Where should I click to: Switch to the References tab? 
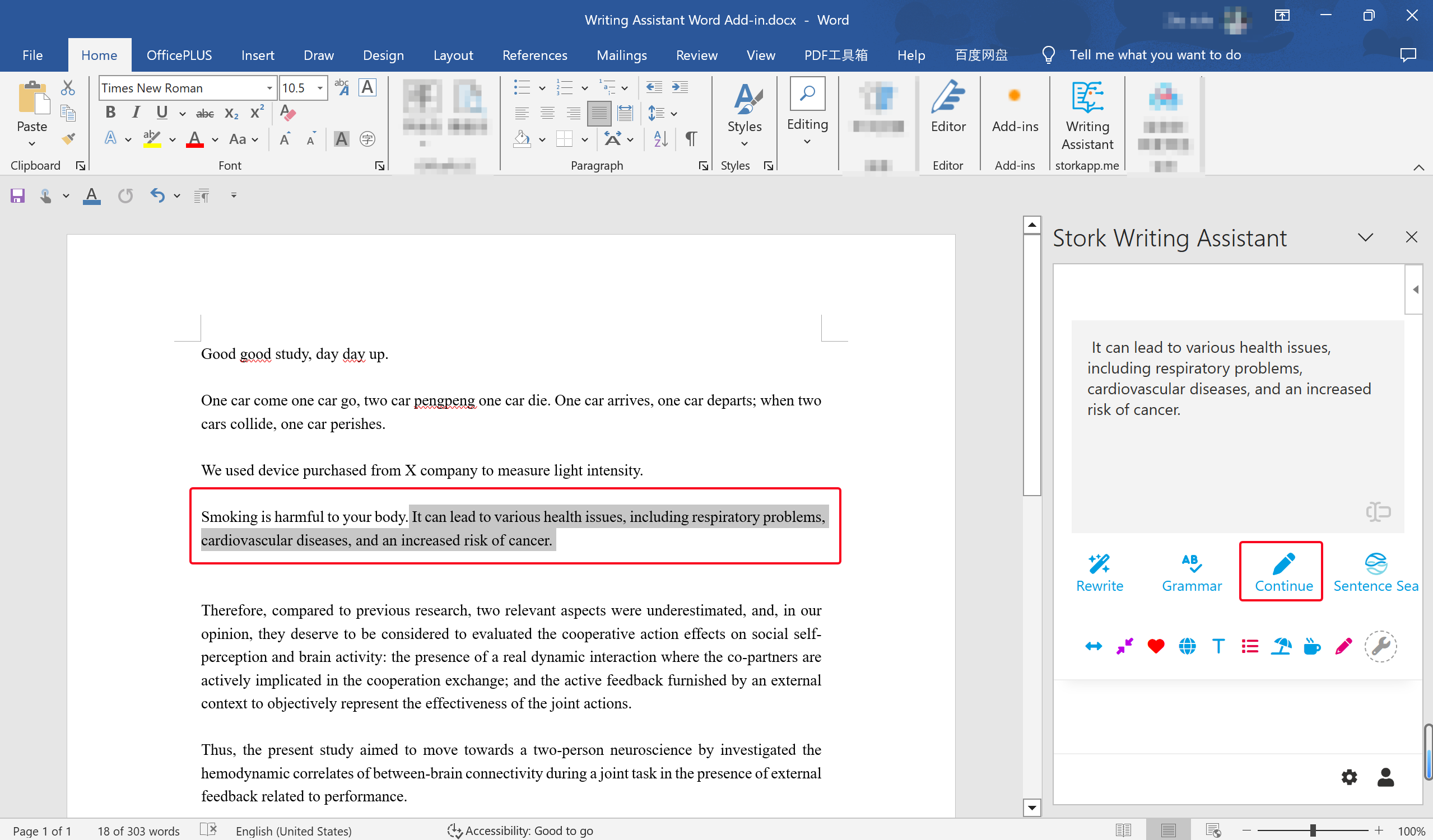tap(534, 55)
